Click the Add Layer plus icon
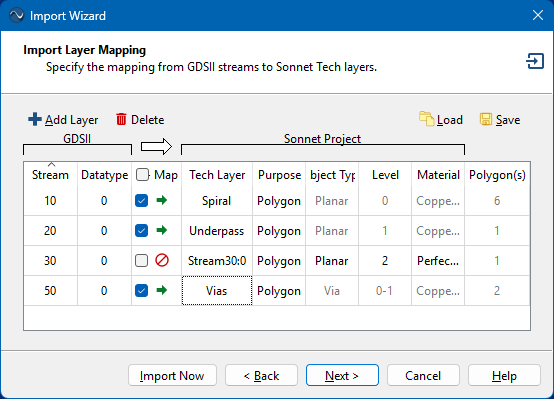This screenshot has width=554, height=399. click(35, 119)
